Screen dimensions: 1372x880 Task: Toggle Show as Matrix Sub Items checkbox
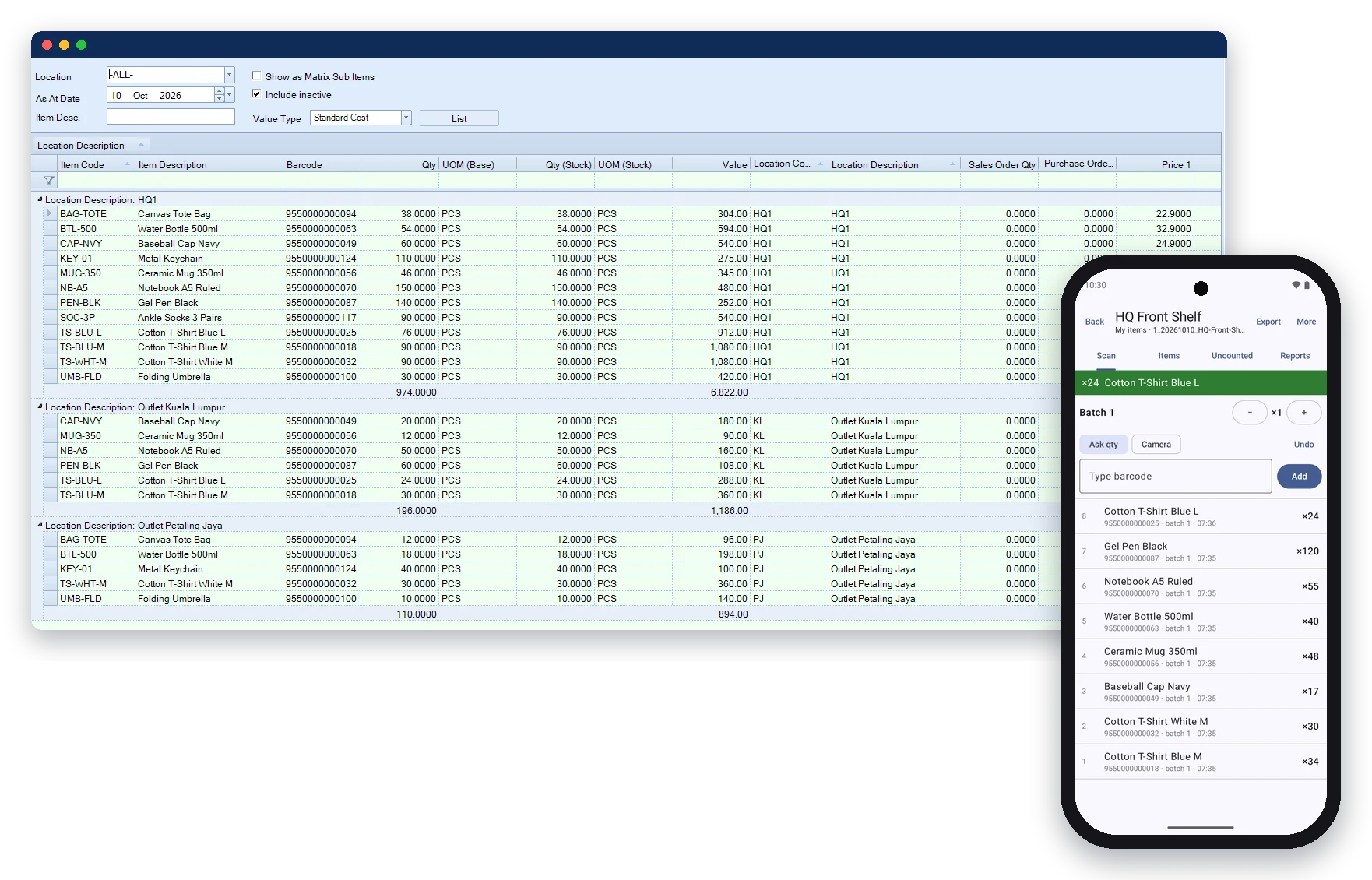point(256,76)
